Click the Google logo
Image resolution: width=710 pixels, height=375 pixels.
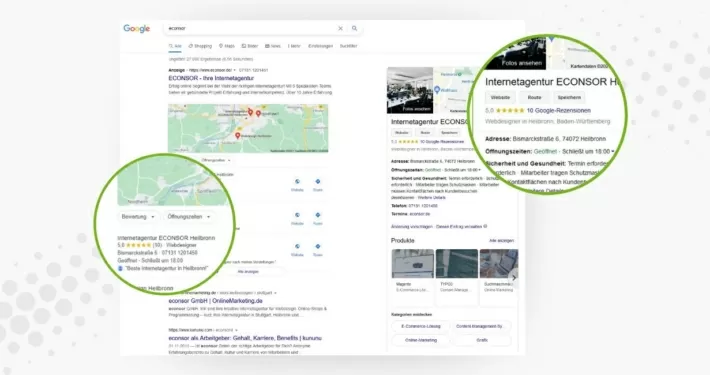coord(137,29)
